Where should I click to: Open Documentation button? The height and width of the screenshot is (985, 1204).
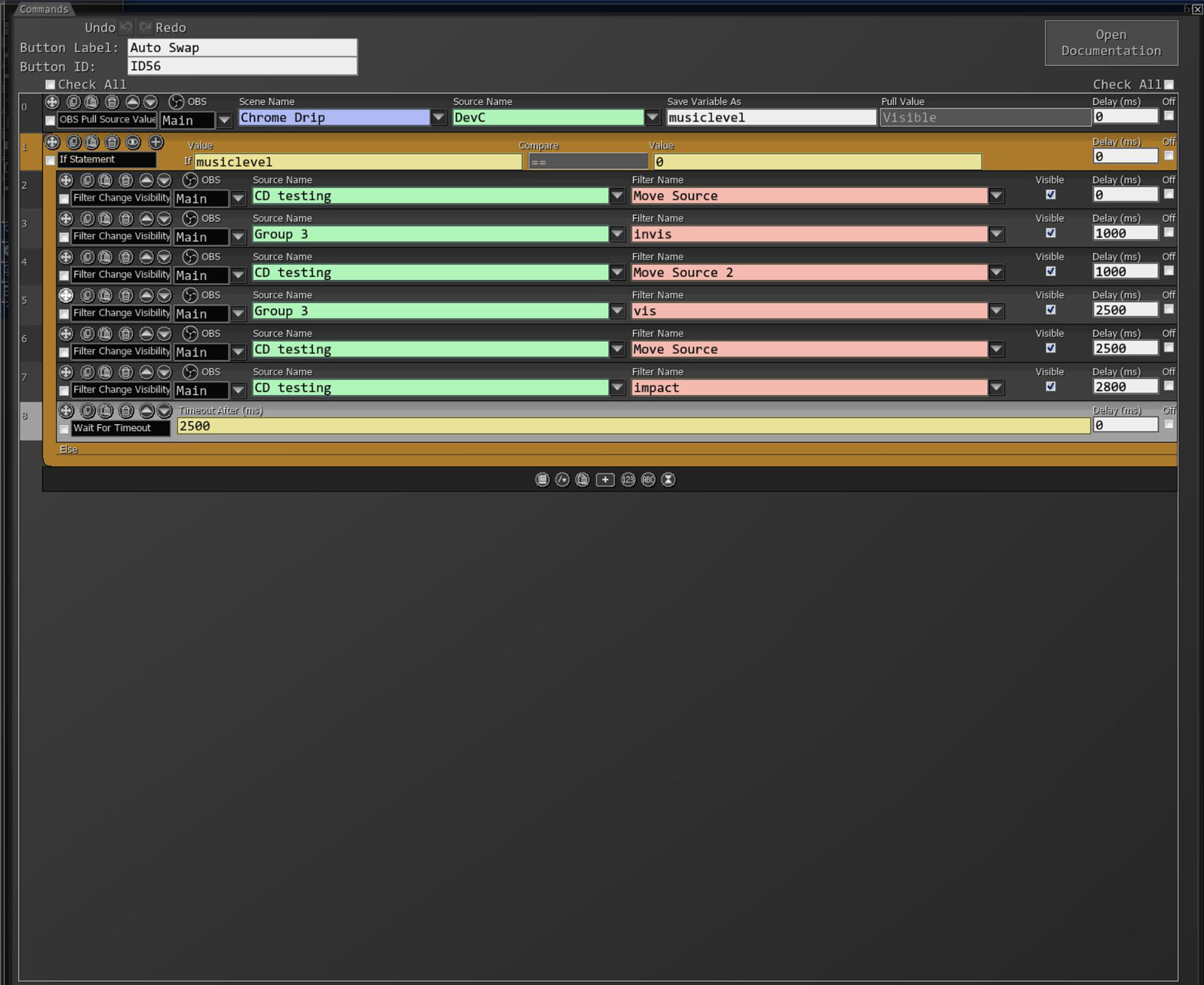(x=1111, y=43)
